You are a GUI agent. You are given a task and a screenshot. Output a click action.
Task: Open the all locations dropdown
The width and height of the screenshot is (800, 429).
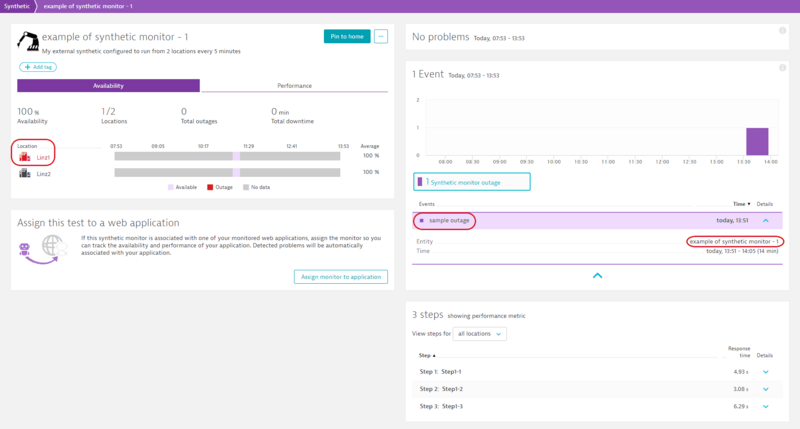pyautogui.click(x=480, y=333)
